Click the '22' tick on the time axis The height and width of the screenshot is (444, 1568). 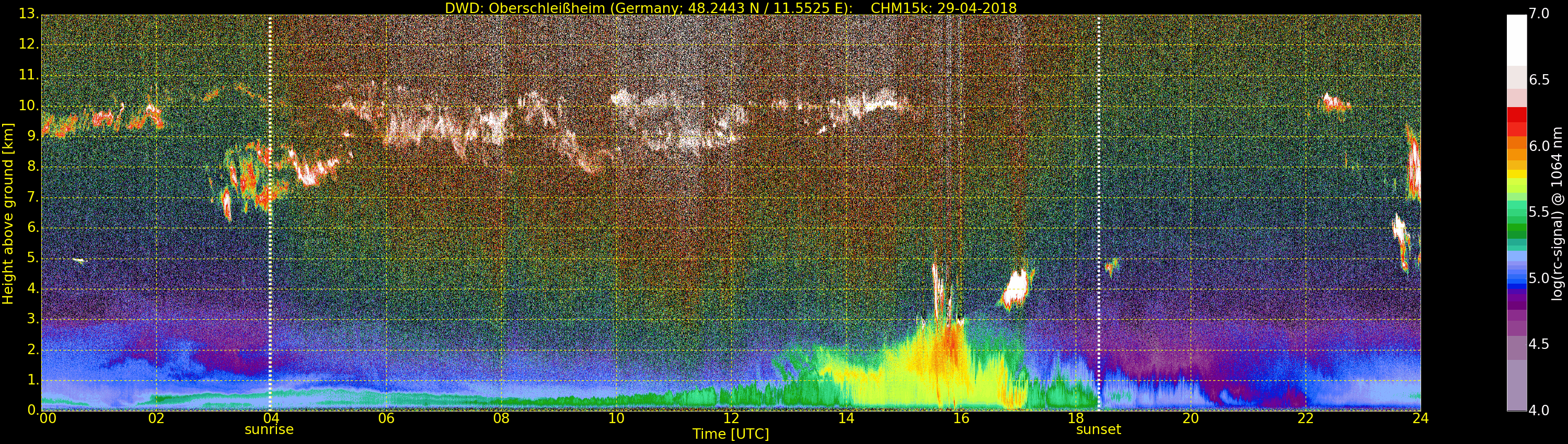[x=1306, y=418]
